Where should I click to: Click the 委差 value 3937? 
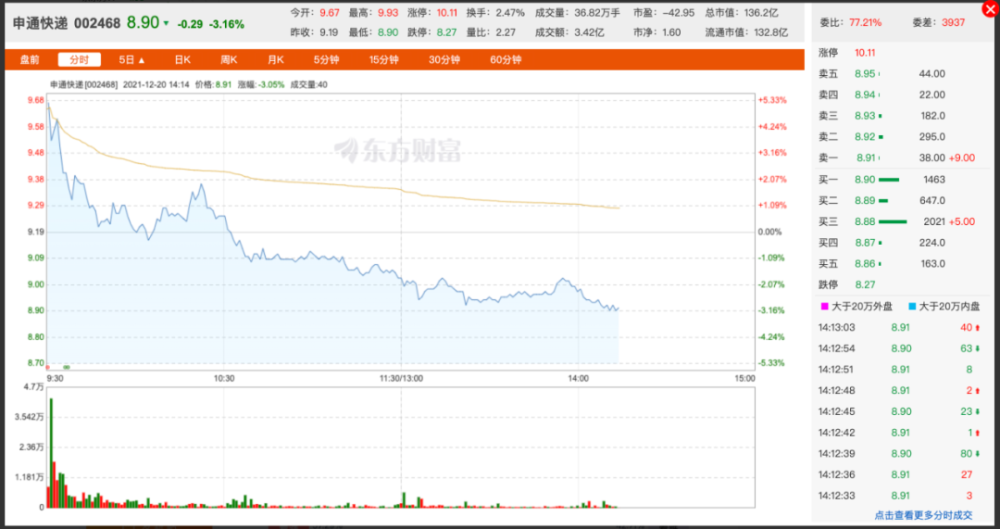pyautogui.click(x=954, y=22)
